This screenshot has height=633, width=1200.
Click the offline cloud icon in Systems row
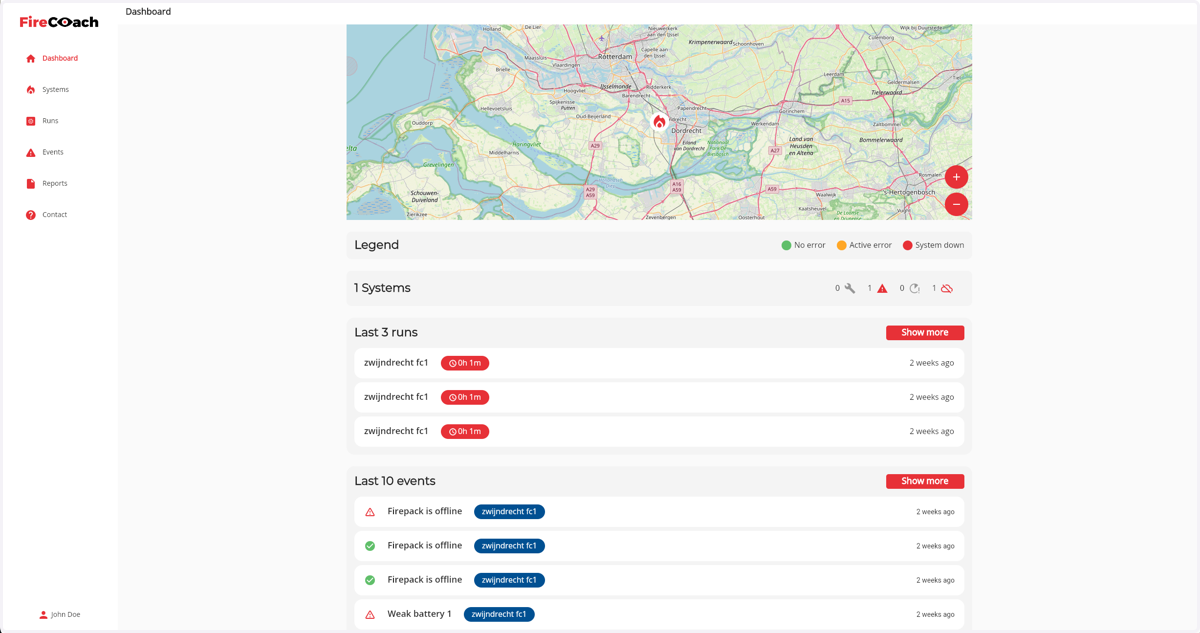click(947, 288)
